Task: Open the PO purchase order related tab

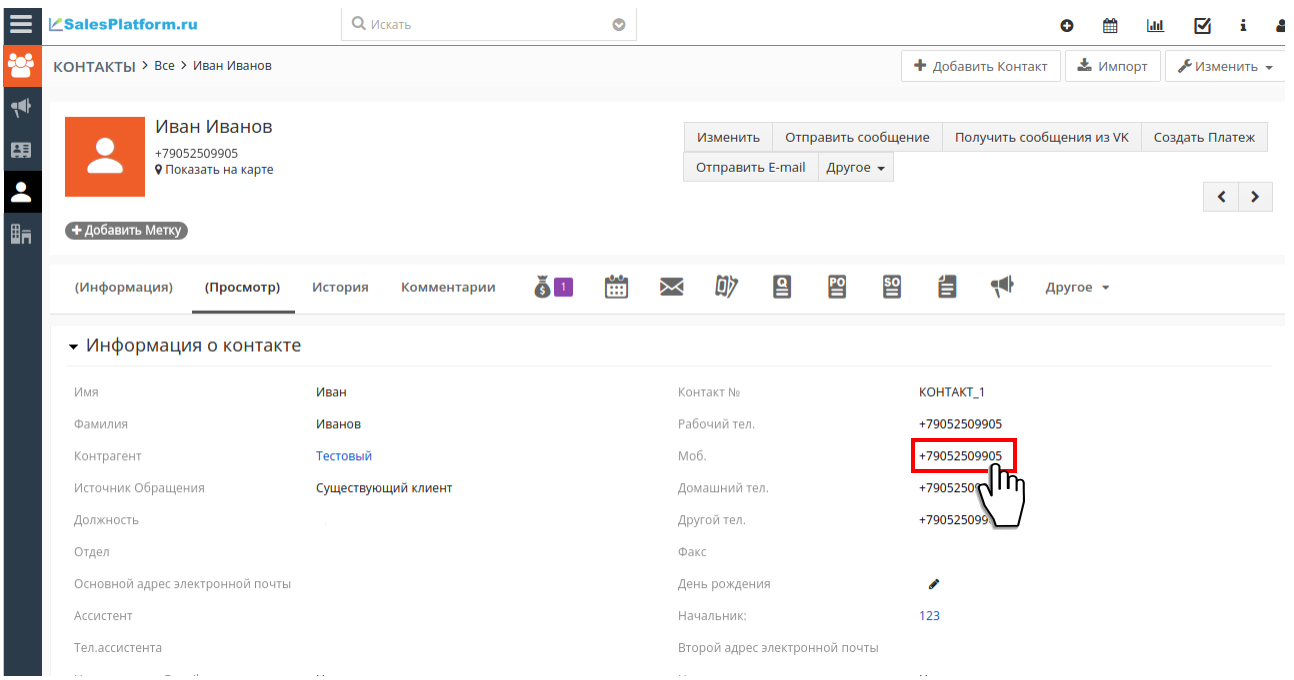Action: (837, 287)
